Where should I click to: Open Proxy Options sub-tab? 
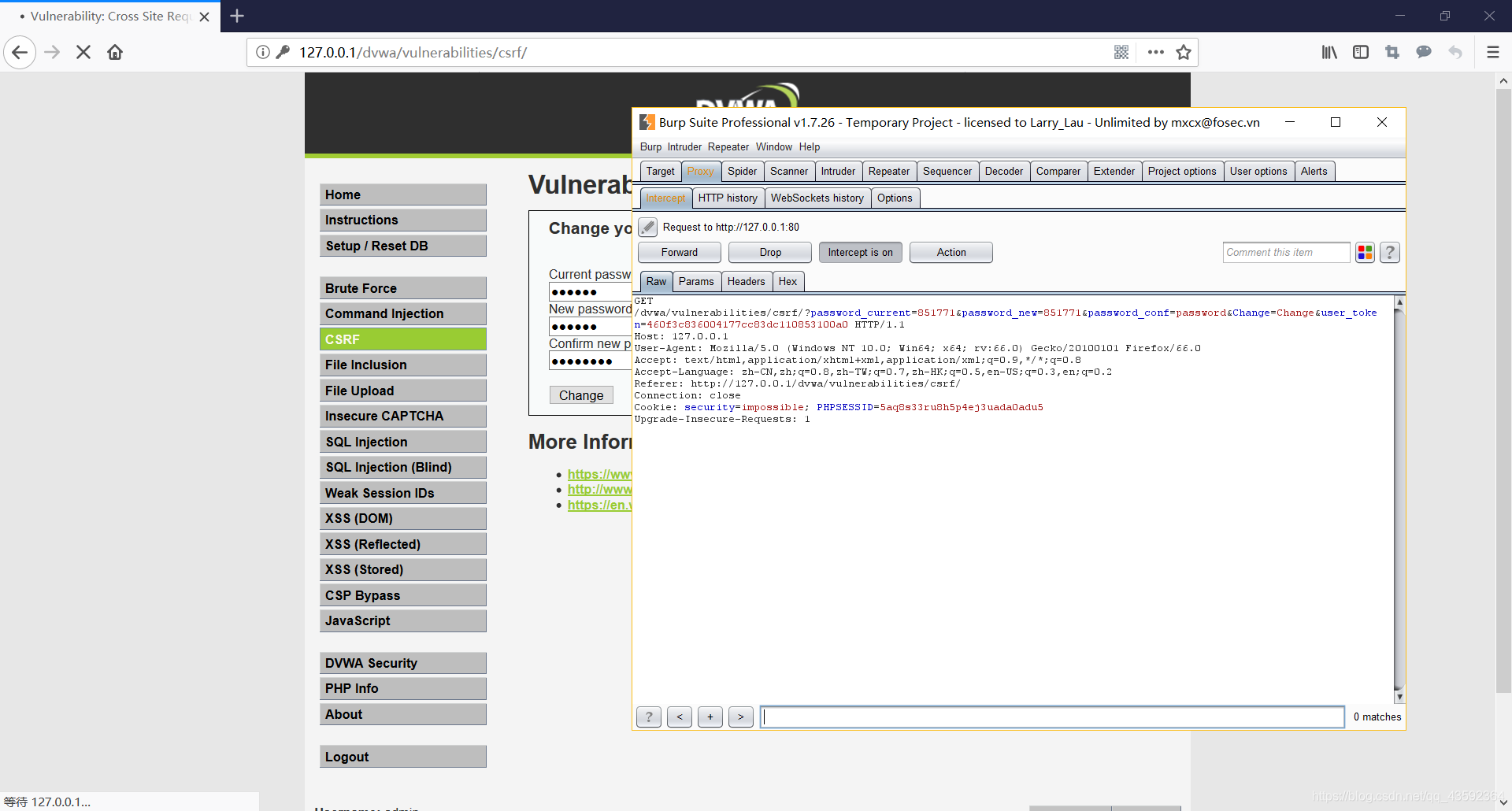(x=895, y=198)
